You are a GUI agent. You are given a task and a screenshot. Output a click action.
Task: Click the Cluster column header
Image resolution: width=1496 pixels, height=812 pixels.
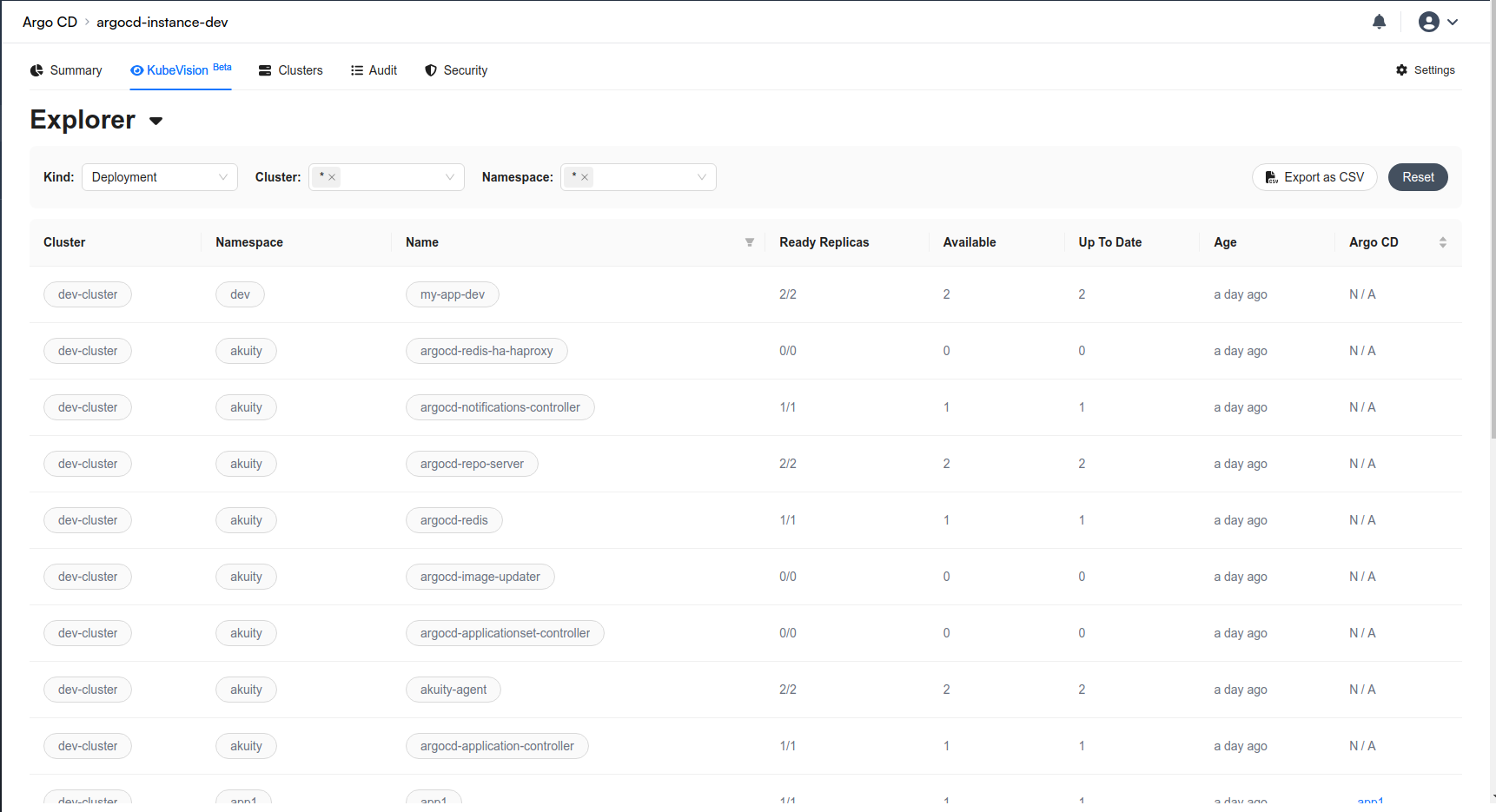coord(64,242)
